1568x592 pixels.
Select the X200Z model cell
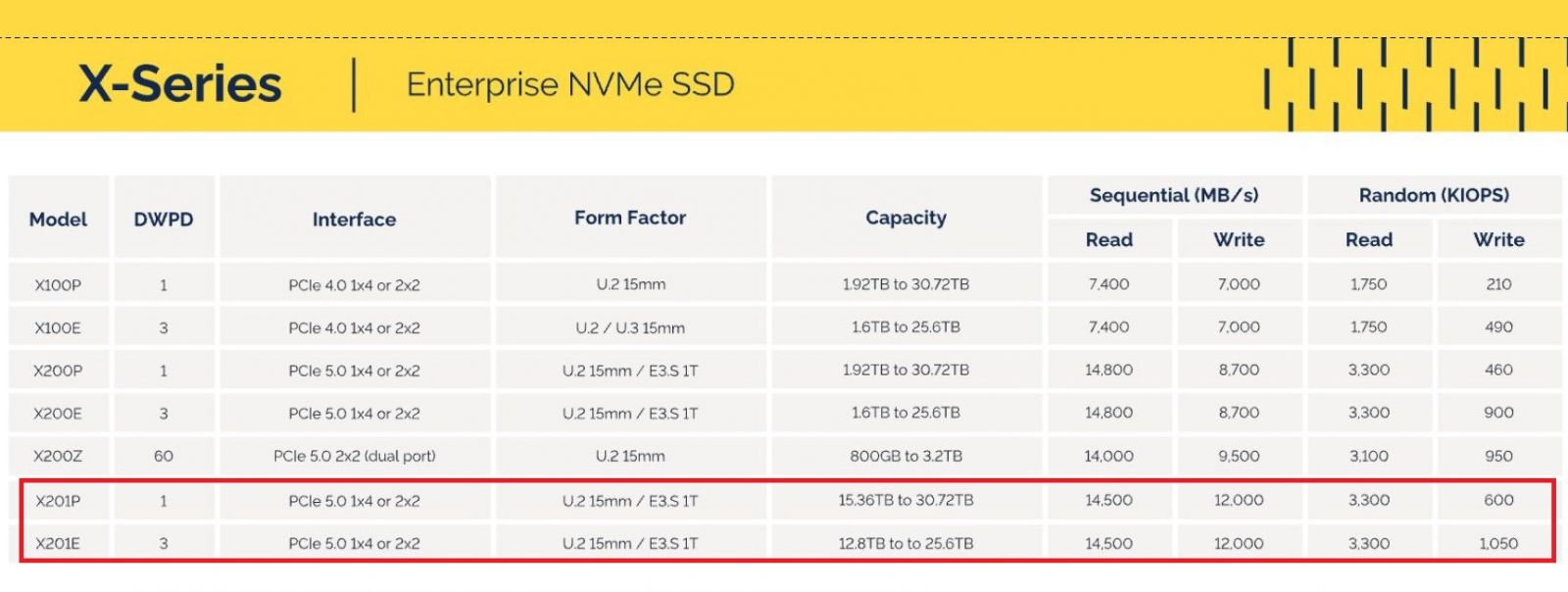(58, 456)
